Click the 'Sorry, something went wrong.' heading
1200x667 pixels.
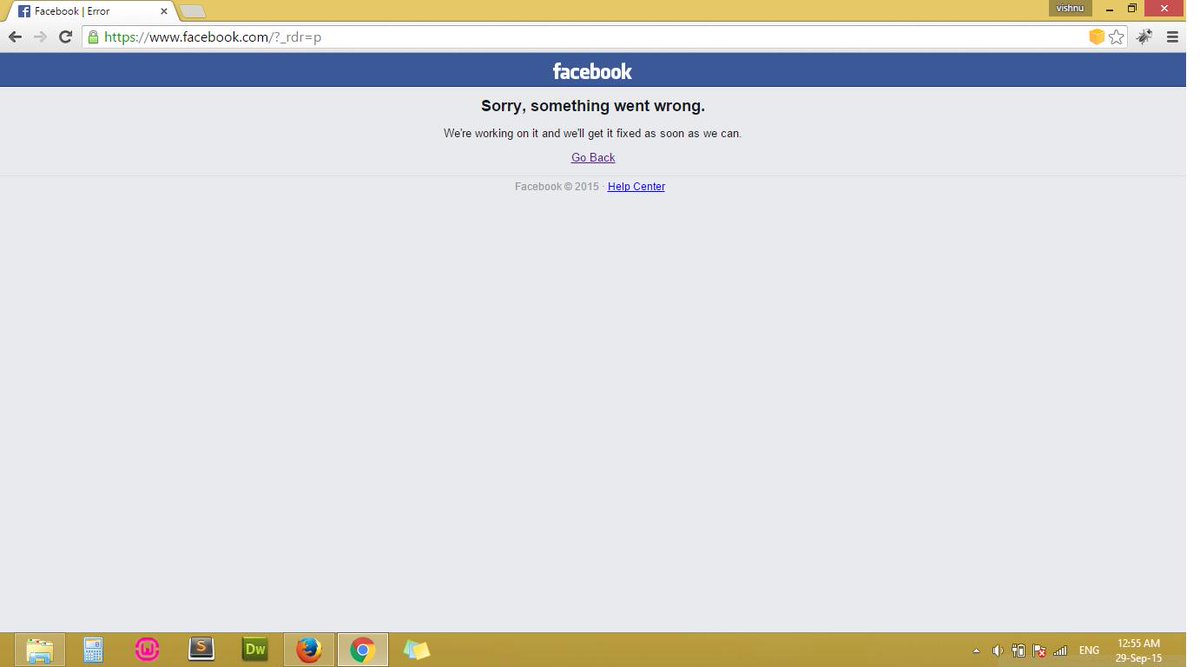pos(593,106)
